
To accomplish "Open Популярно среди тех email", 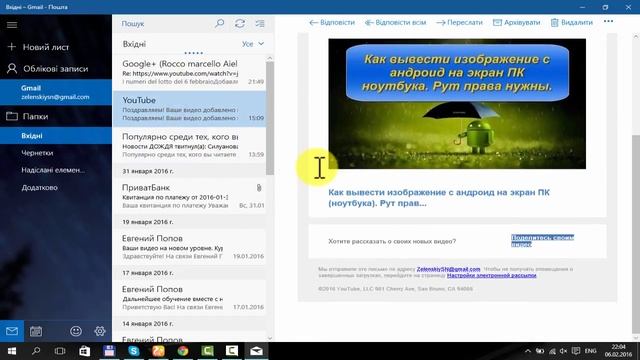I will pos(190,145).
